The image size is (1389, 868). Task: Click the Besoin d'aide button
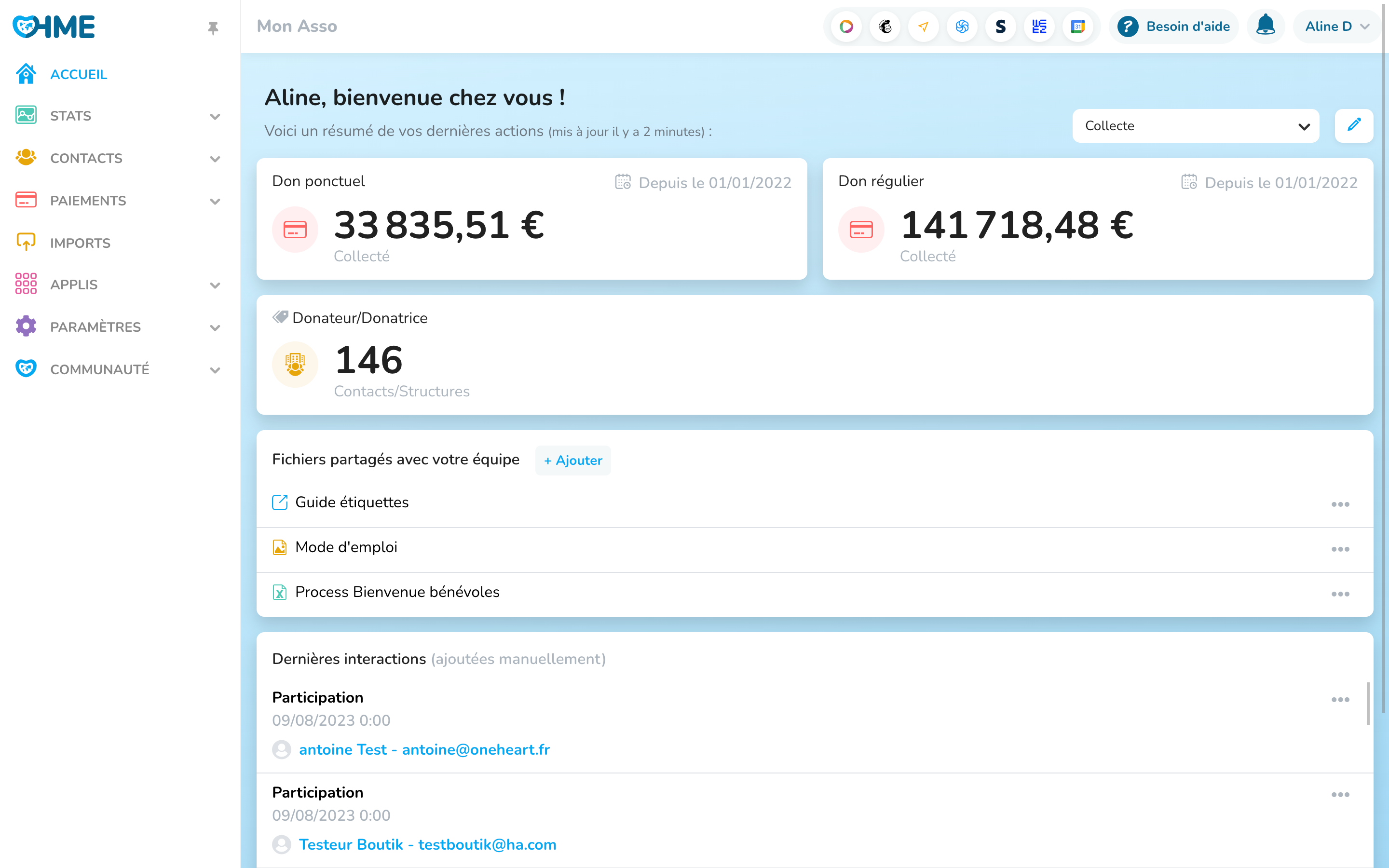coord(1174,27)
